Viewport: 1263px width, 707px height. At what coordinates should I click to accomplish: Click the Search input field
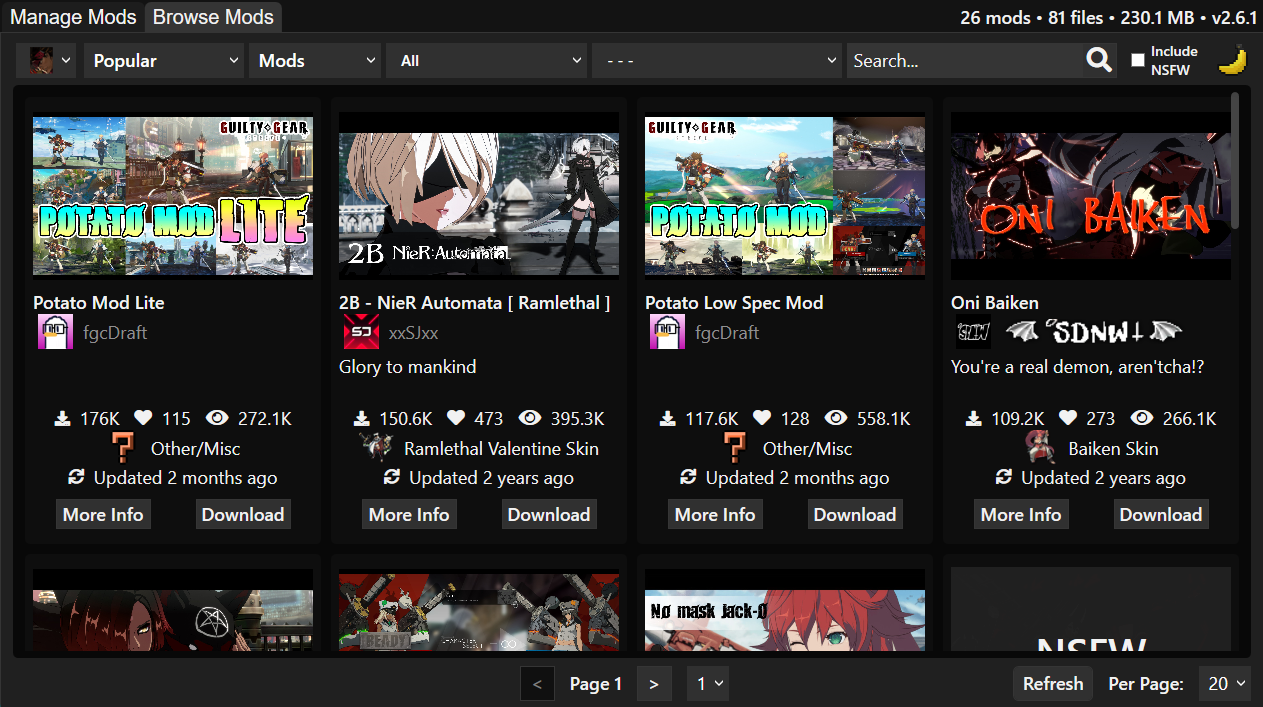pos(964,61)
